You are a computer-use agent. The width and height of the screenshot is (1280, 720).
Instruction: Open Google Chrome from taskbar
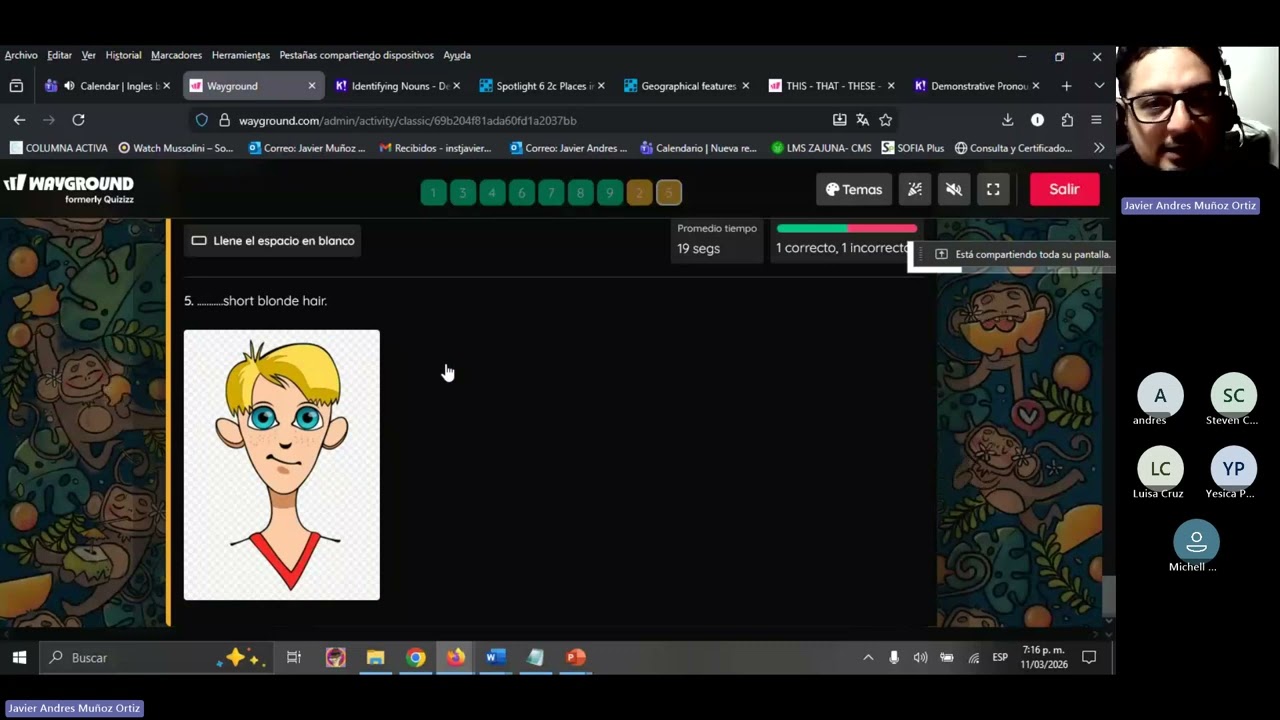415,657
